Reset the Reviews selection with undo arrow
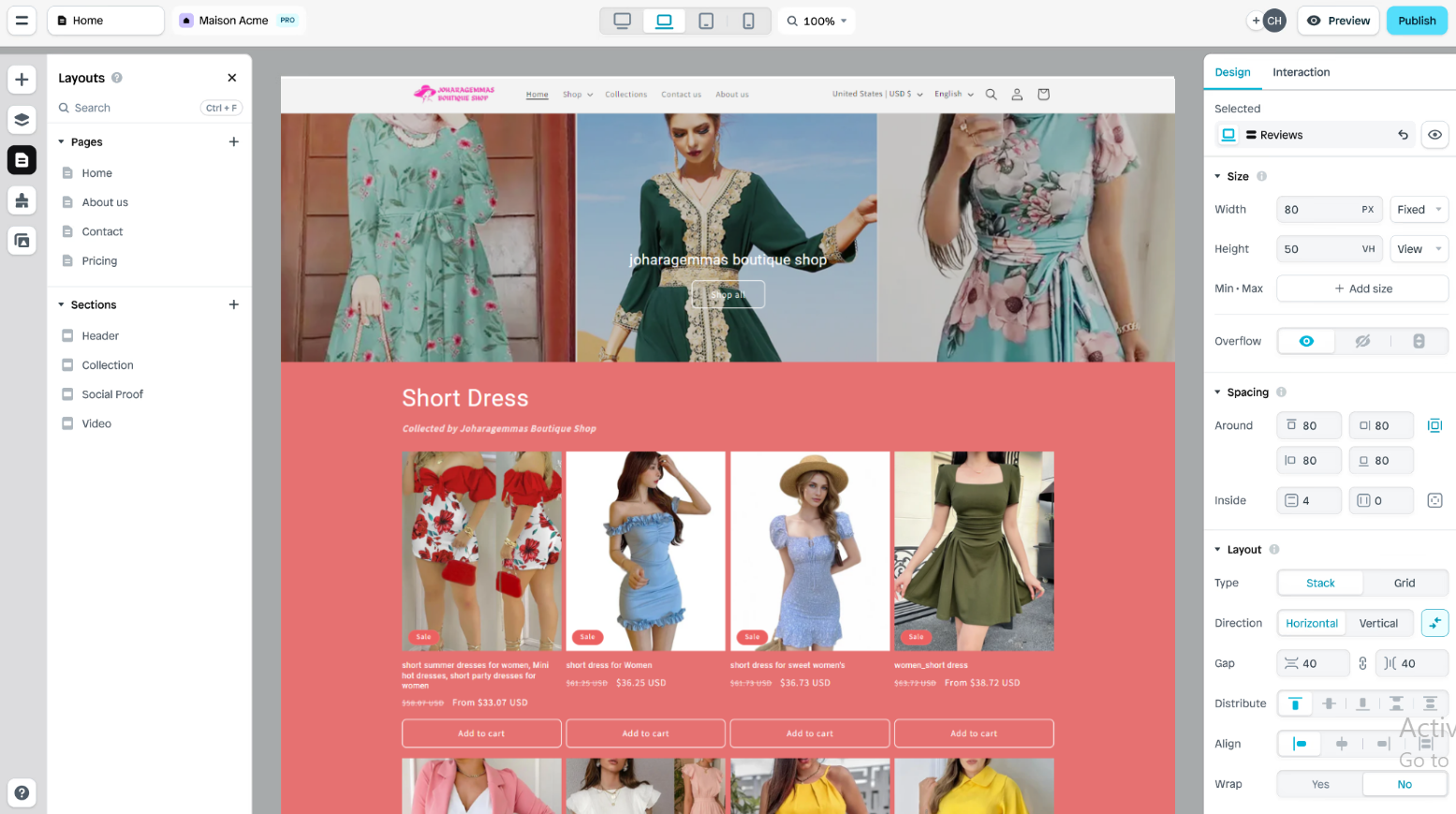The image size is (1456, 814). click(1403, 135)
